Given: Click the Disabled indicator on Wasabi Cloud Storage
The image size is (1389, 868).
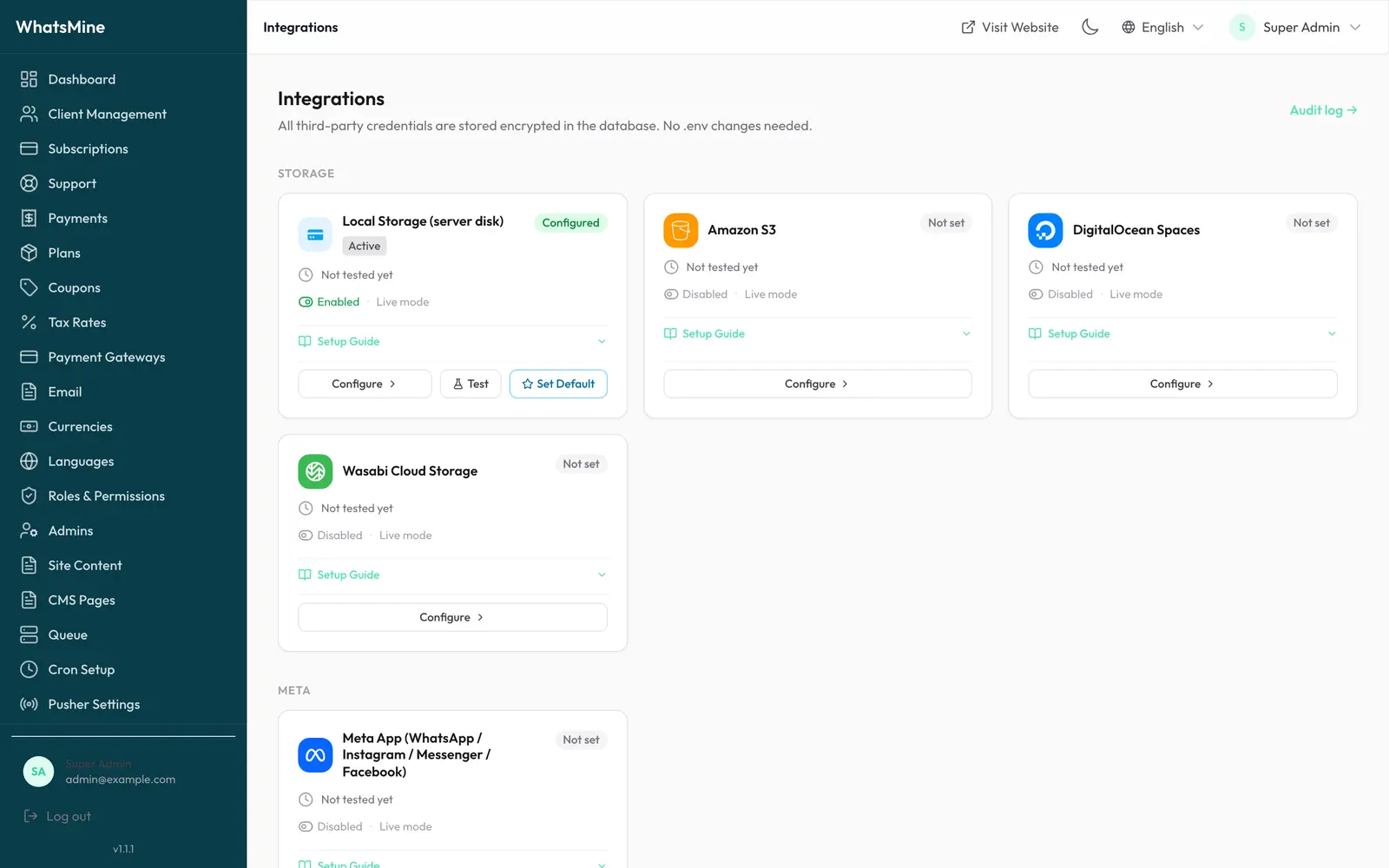Looking at the screenshot, I should tap(330, 536).
